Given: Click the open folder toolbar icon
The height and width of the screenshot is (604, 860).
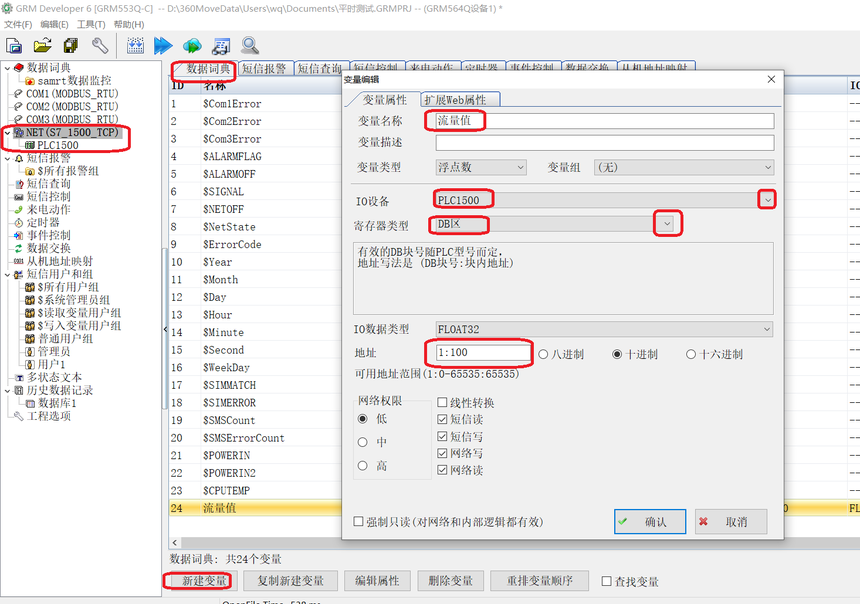Looking at the screenshot, I should tap(42, 45).
